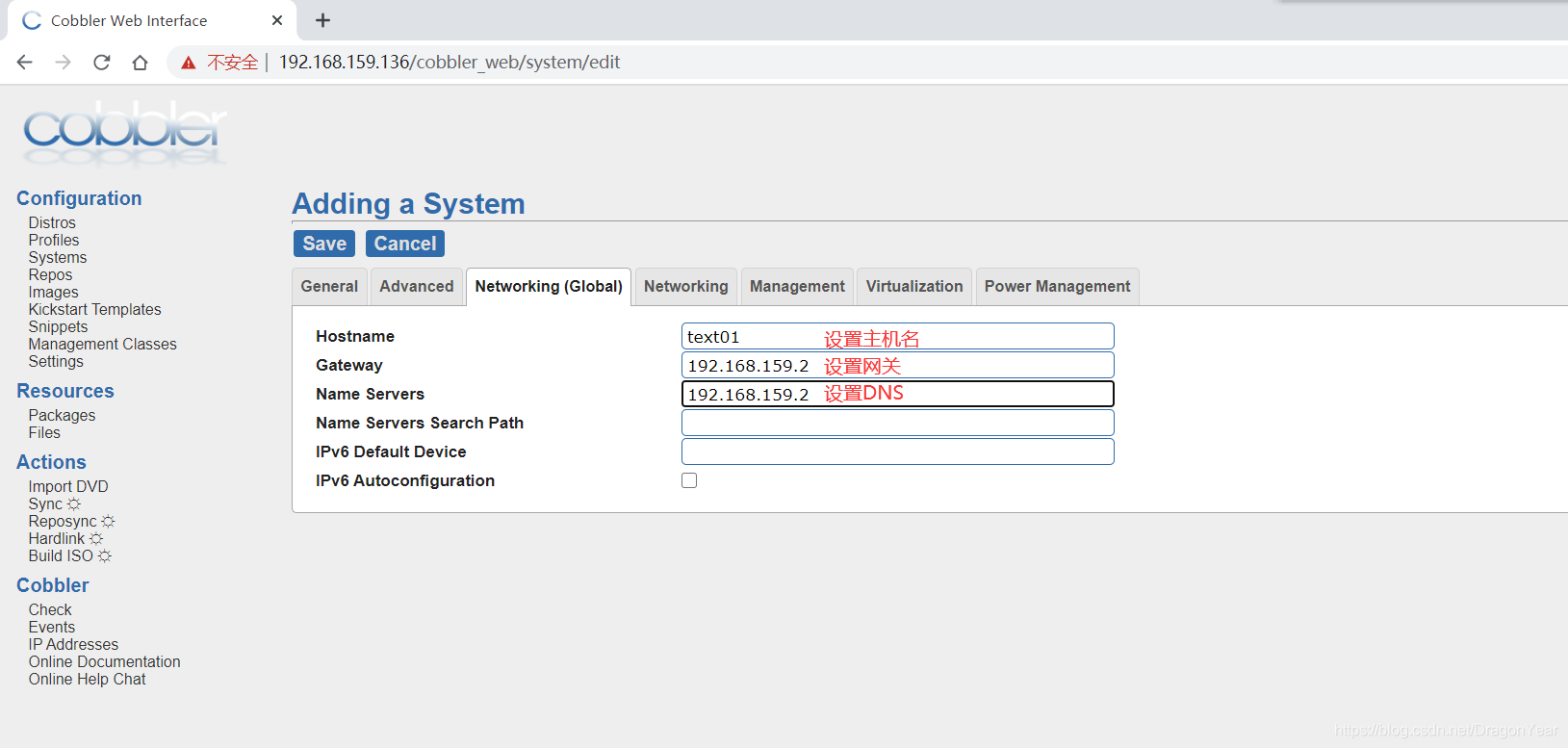Image resolution: width=1568 pixels, height=748 pixels.
Task: Click the IPv6 Default Device field
Action: 898,451
